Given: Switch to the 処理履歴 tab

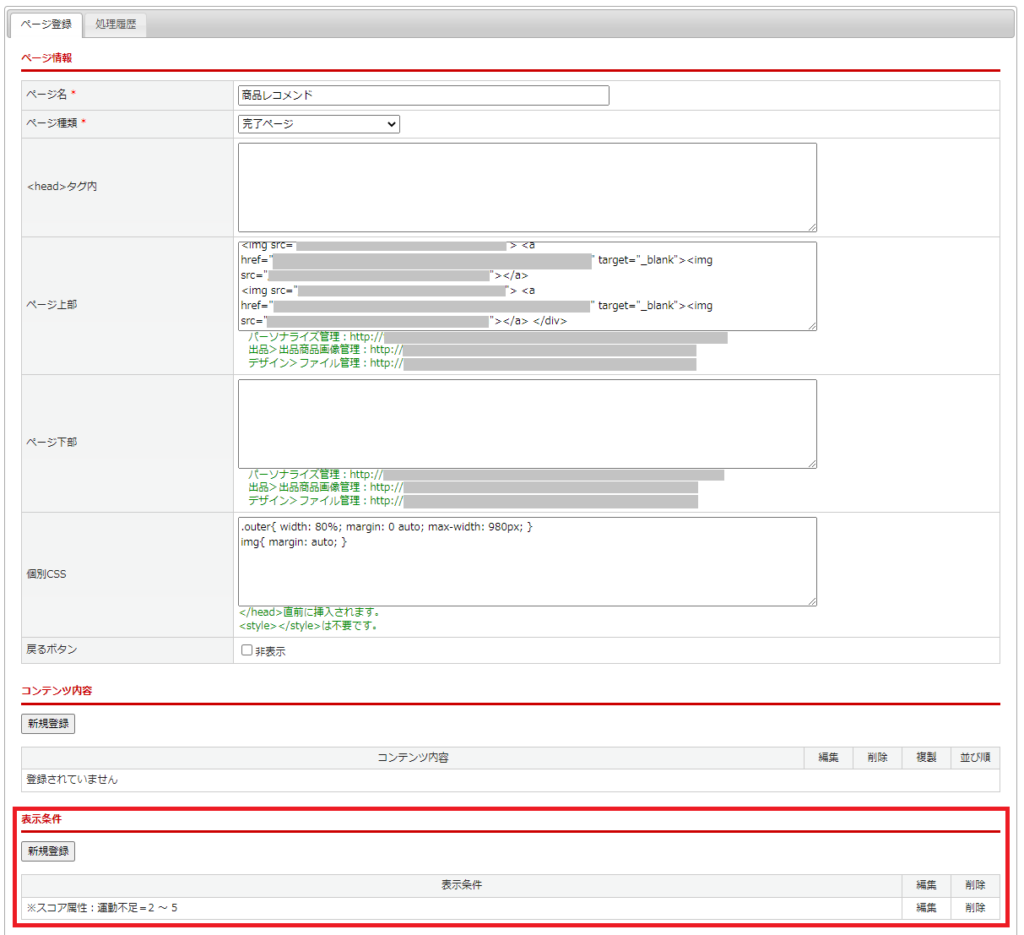Looking at the screenshot, I should (x=116, y=24).
